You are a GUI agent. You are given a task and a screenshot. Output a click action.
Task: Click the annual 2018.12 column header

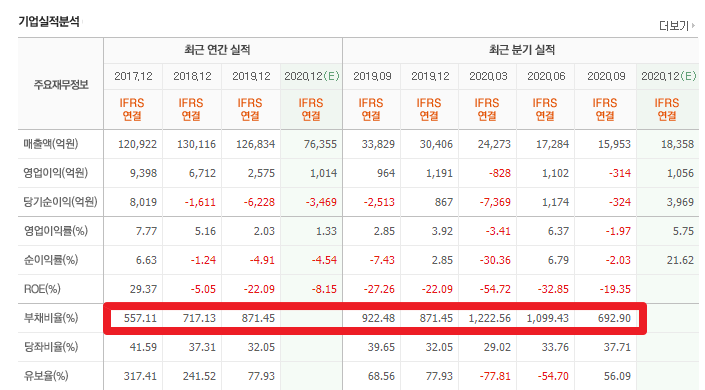(192, 76)
